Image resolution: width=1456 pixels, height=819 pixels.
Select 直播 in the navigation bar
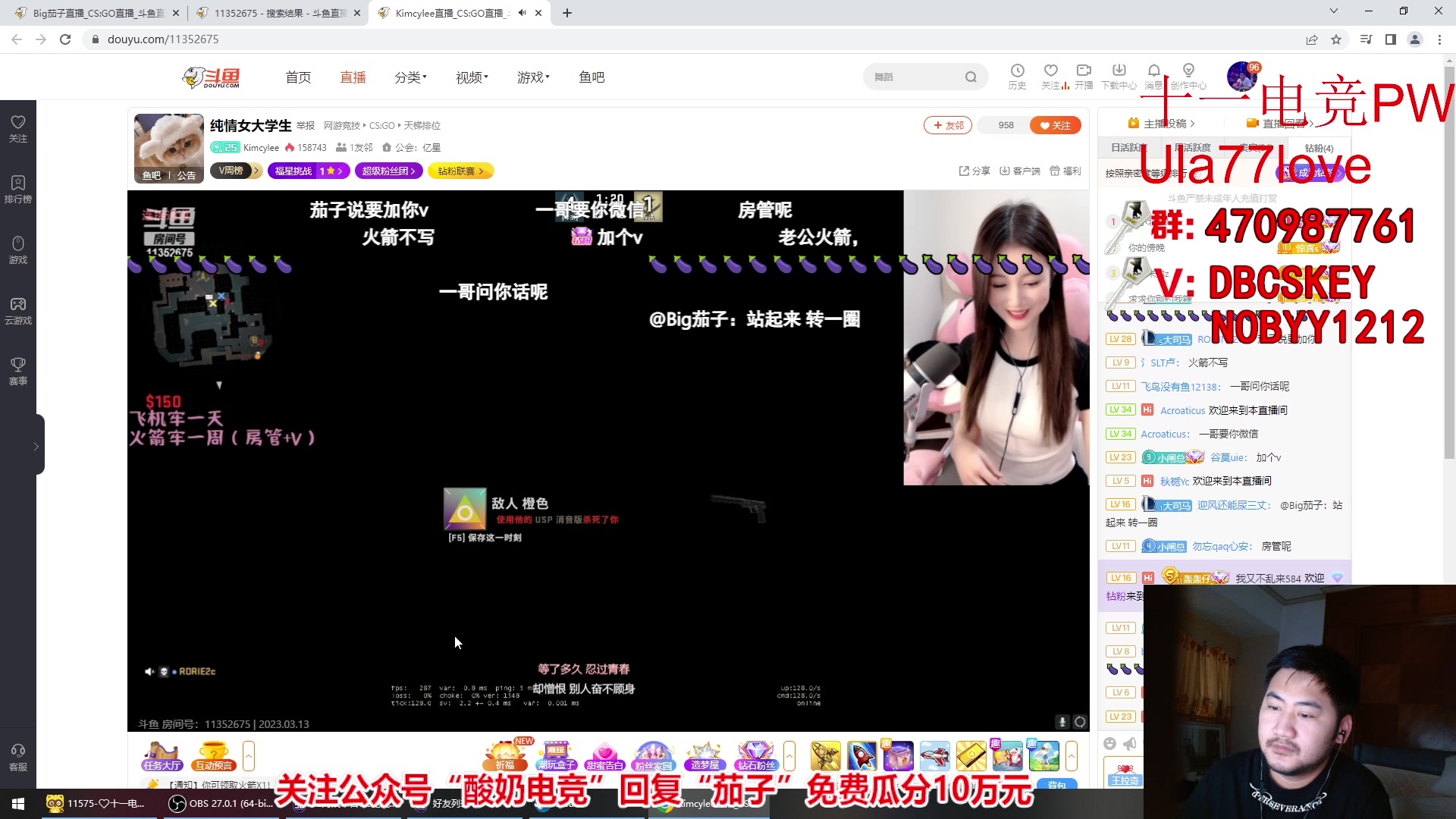353,77
